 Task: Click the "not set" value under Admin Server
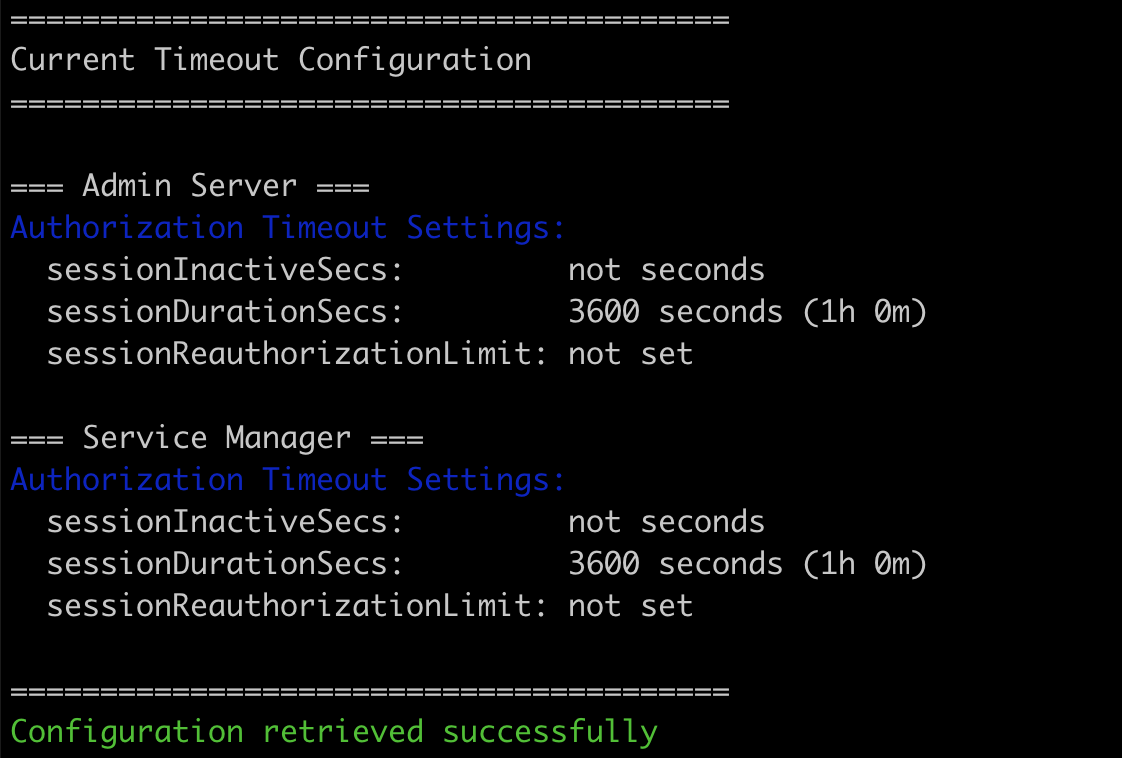(x=630, y=354)
